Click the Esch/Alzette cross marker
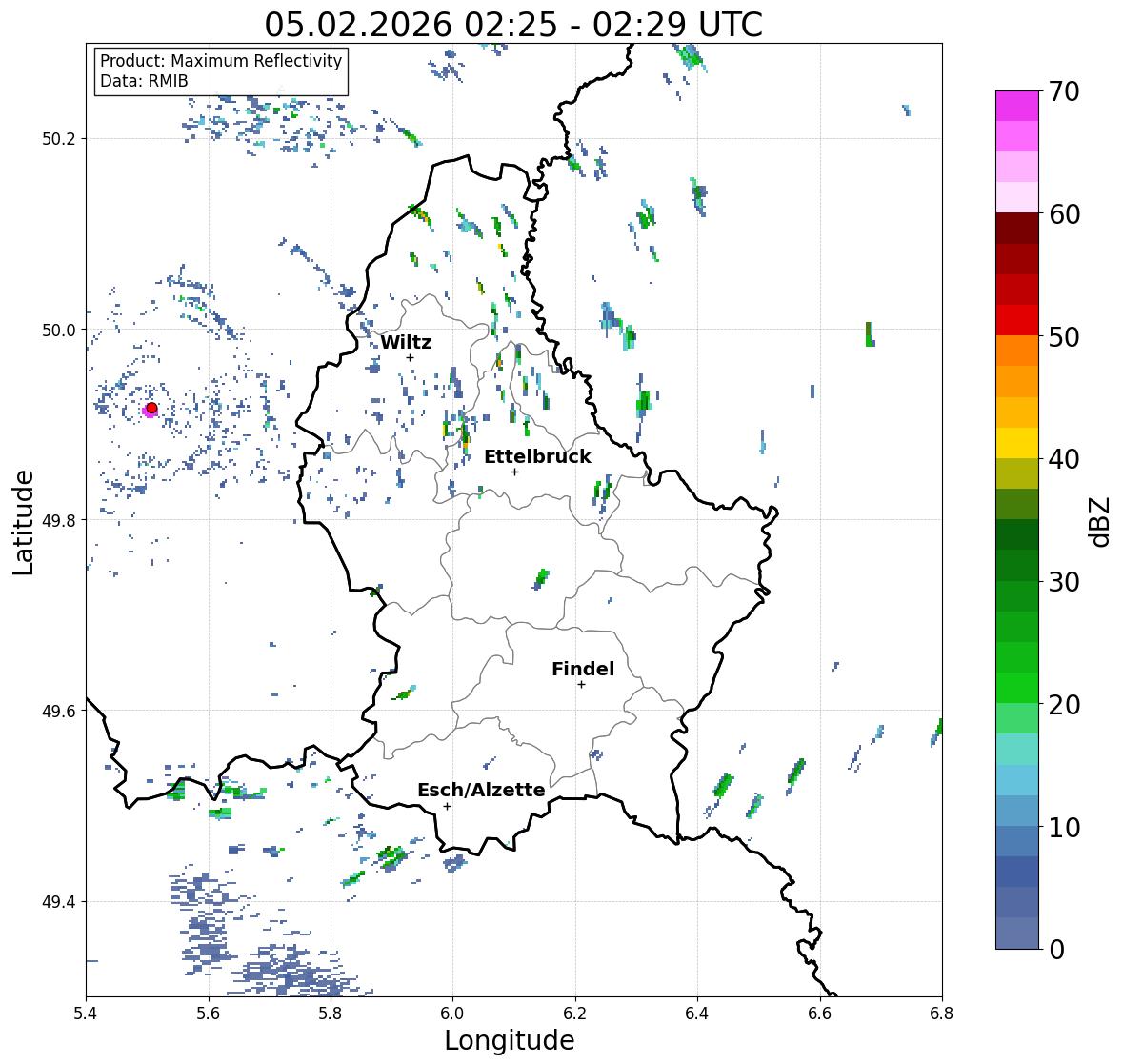Screen dimensions: 1123x1064 coord(447,806)
